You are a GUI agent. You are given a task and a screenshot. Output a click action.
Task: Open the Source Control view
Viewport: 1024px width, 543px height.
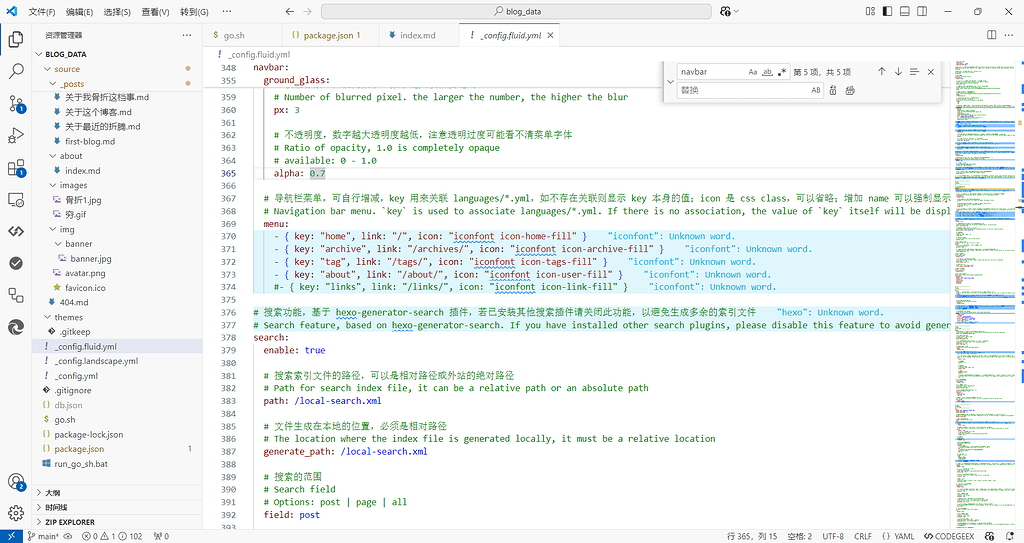click(16, 103)
